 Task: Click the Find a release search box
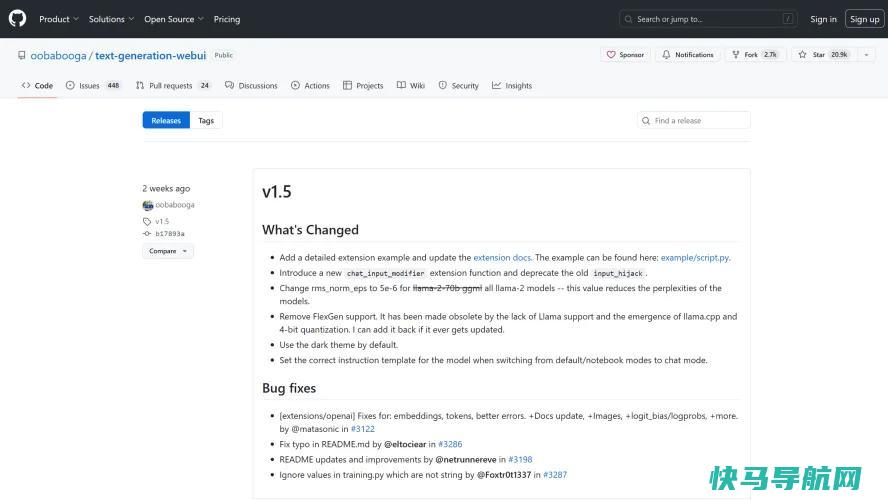[x=693, y=120]
